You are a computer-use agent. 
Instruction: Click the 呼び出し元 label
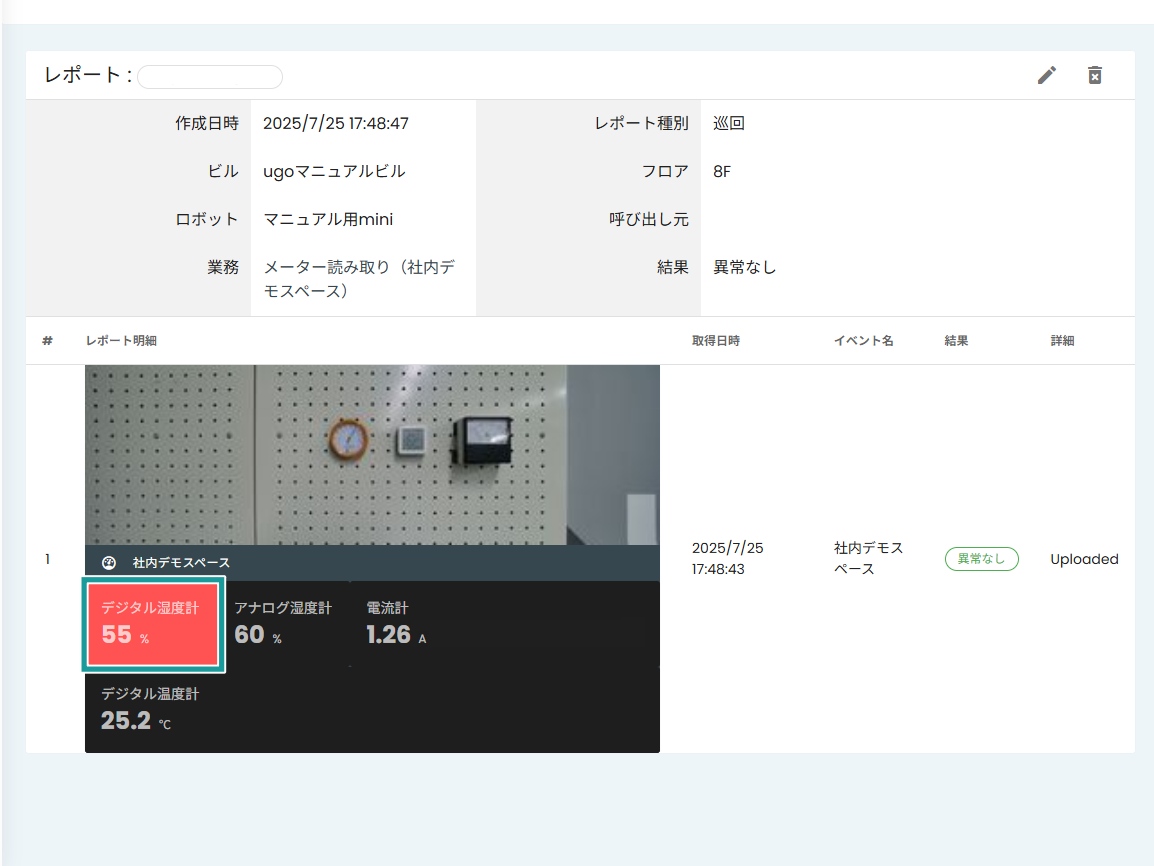pos(649,219)
